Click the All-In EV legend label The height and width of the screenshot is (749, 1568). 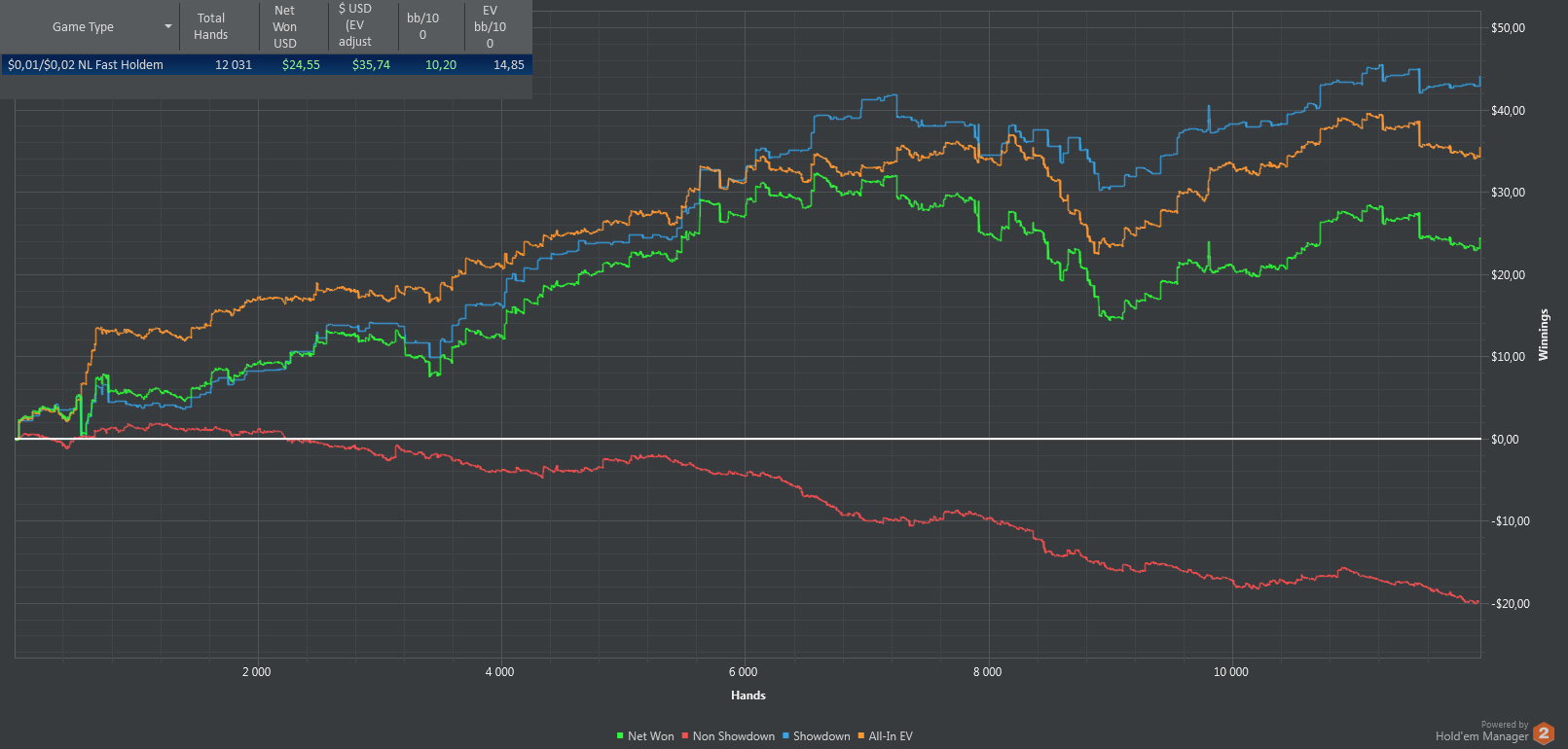coord(891,736)
